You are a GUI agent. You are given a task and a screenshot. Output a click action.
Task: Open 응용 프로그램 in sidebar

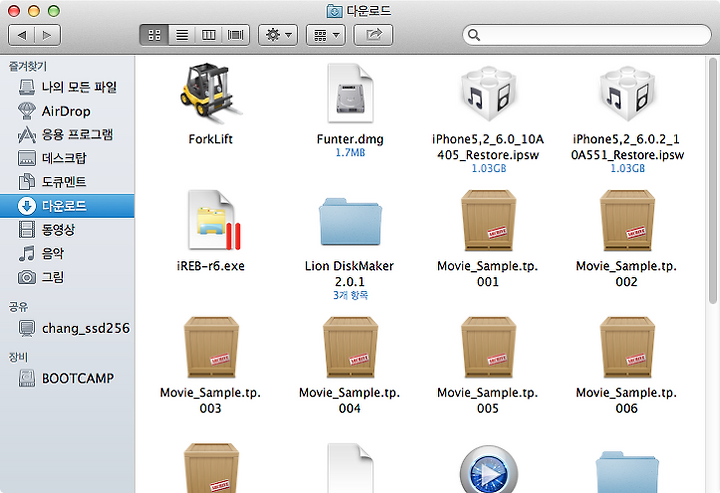pyautogui.click(x=67, y=134)
